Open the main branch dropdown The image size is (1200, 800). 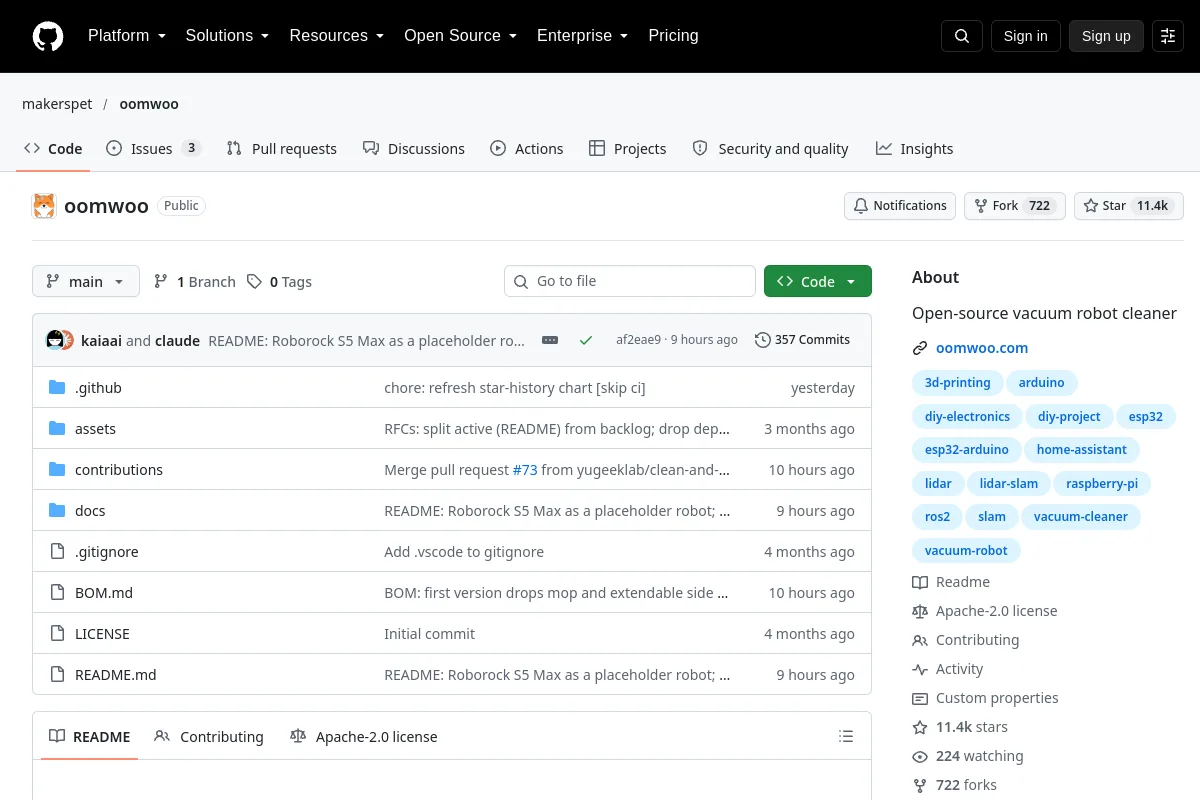[86, 281]
